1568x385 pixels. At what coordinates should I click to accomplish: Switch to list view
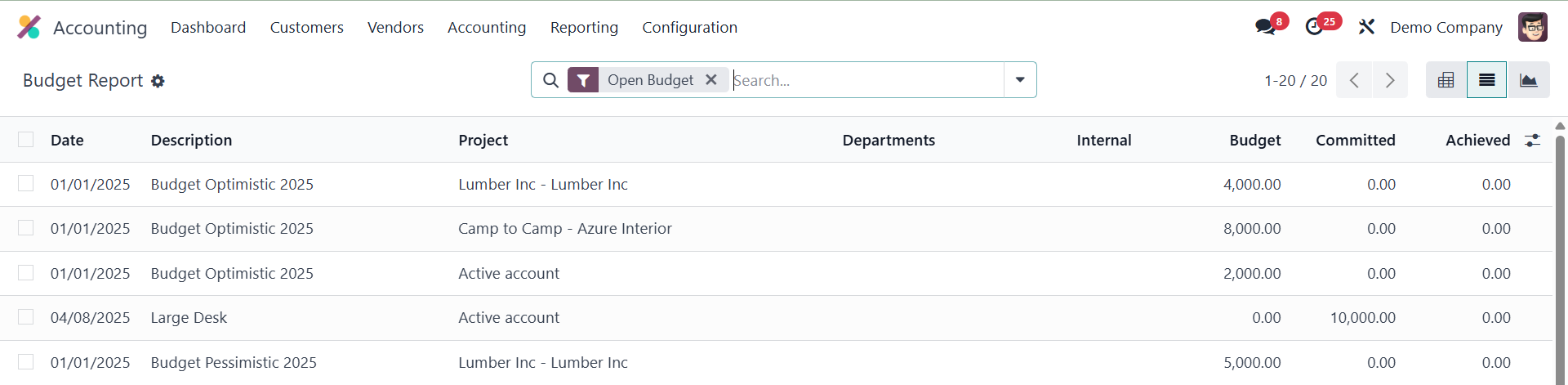click(1486, 80)
